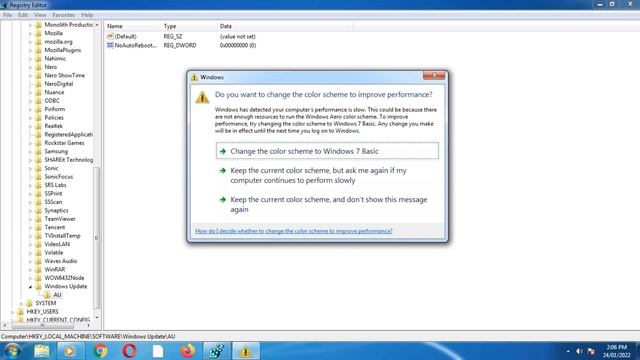
Task: Select the Rockstar Games folder icon
Action: pyautogui.click(x=38, y=143)
